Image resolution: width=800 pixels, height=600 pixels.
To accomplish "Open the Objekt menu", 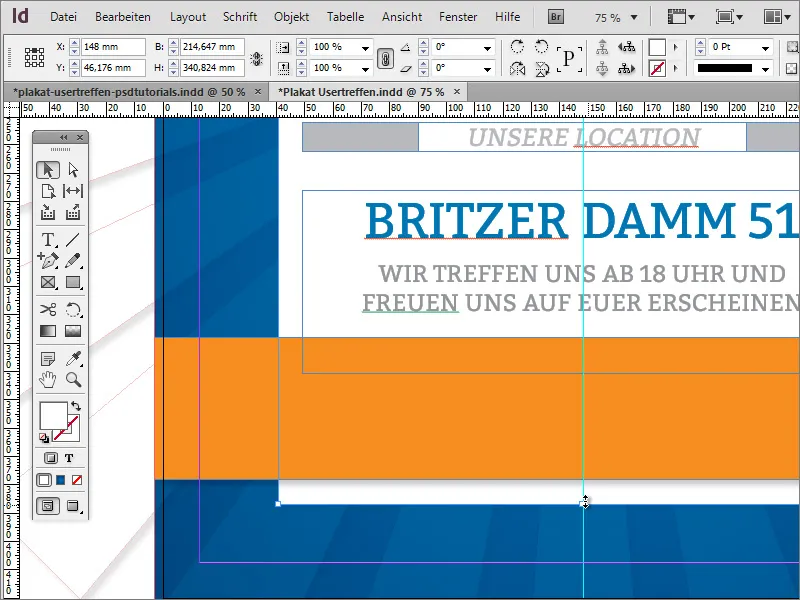I will pos(291,16).
